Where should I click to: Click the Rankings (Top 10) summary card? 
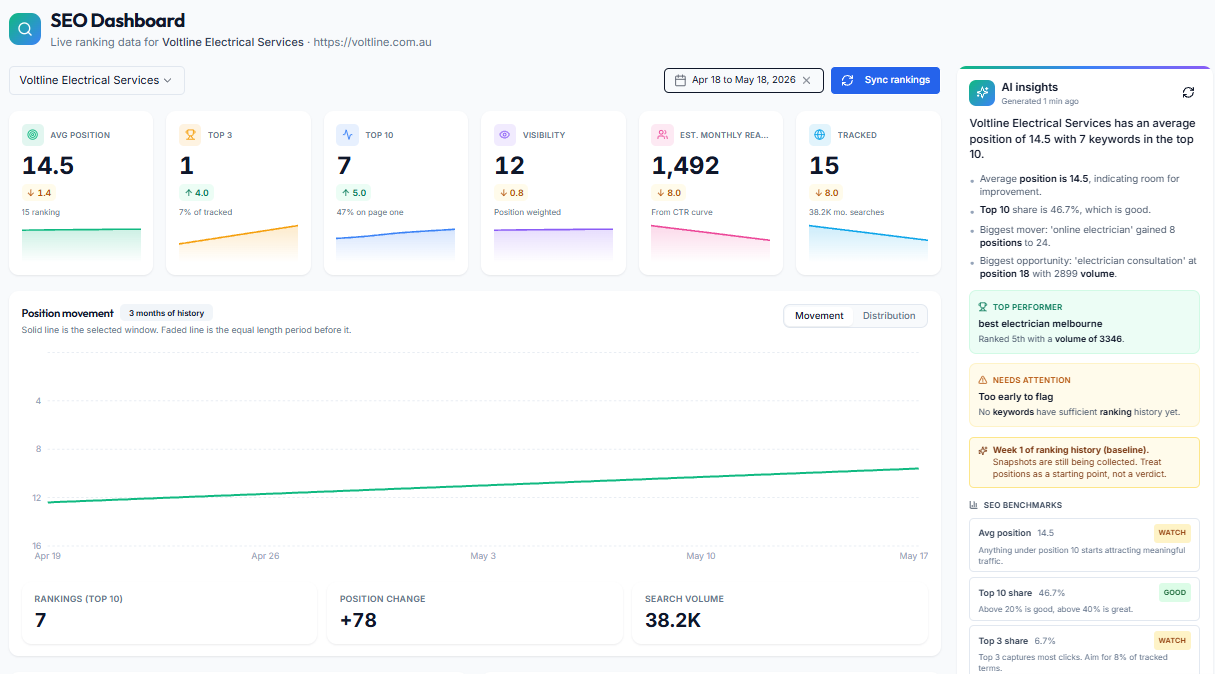point(169,614)
